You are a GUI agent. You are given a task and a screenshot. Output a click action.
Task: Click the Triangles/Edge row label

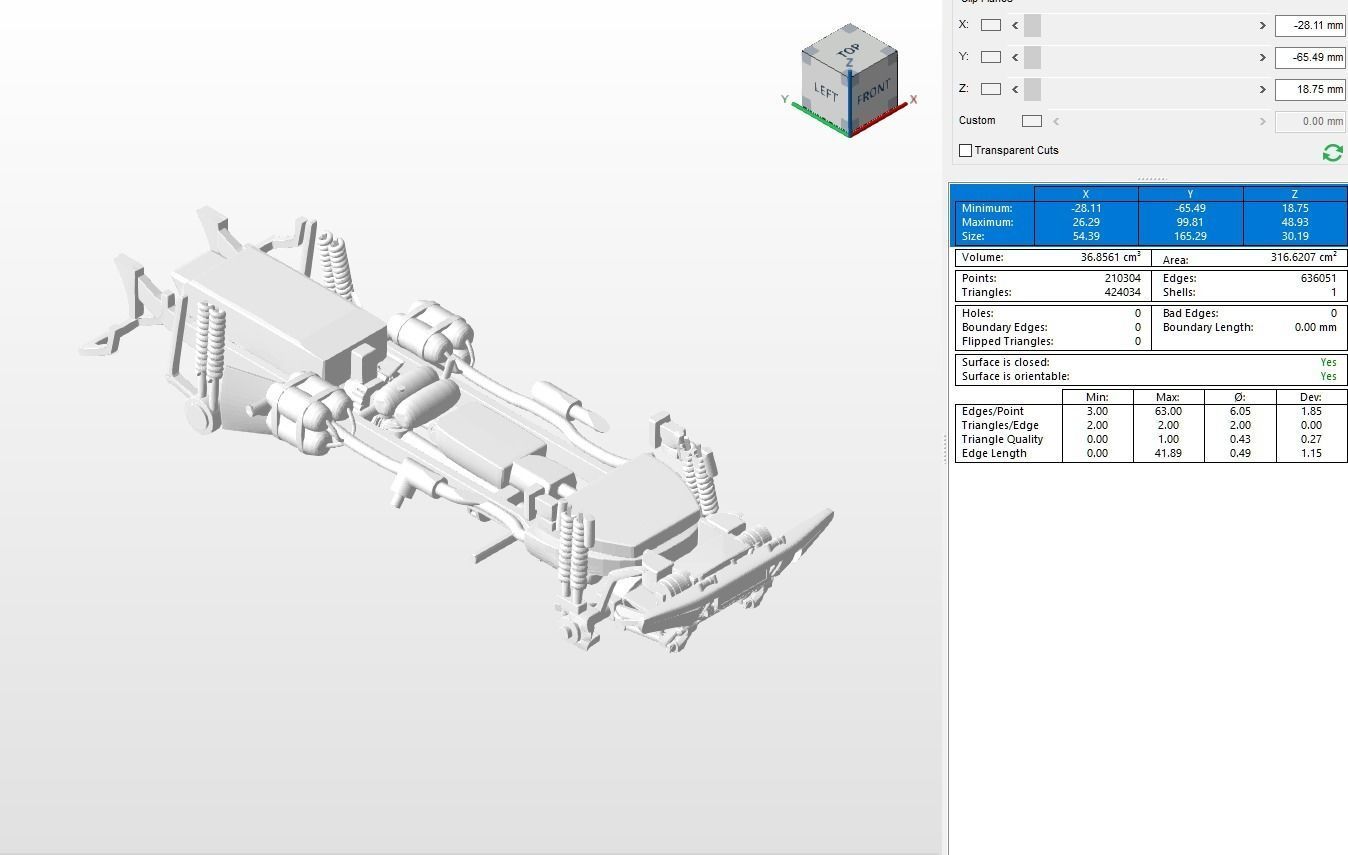click(1000, 425)
